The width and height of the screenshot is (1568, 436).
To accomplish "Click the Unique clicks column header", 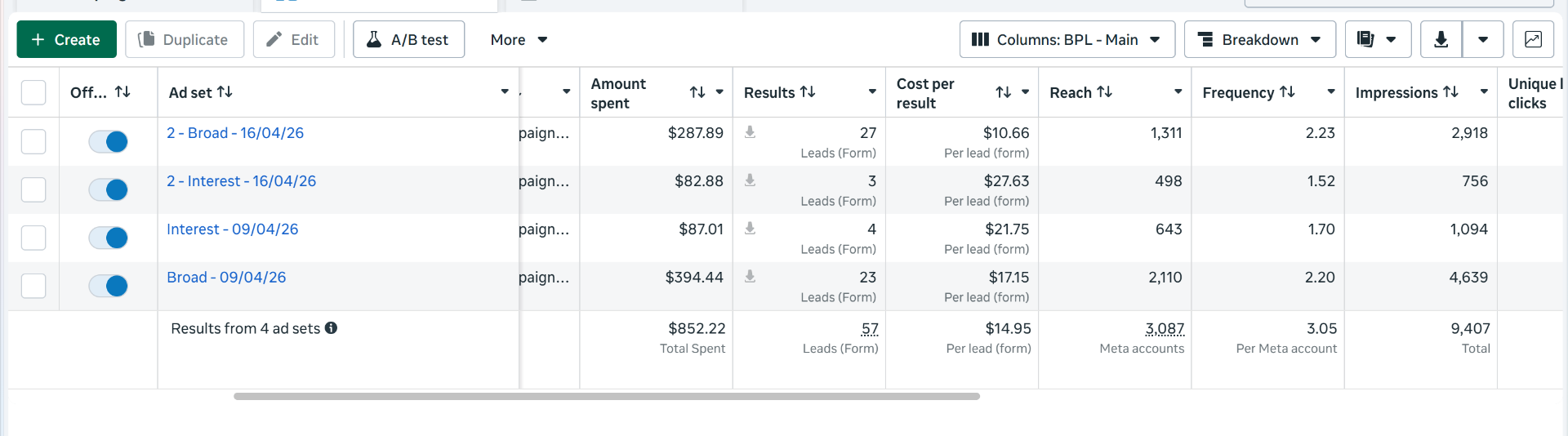I will tap(1534, 93).
